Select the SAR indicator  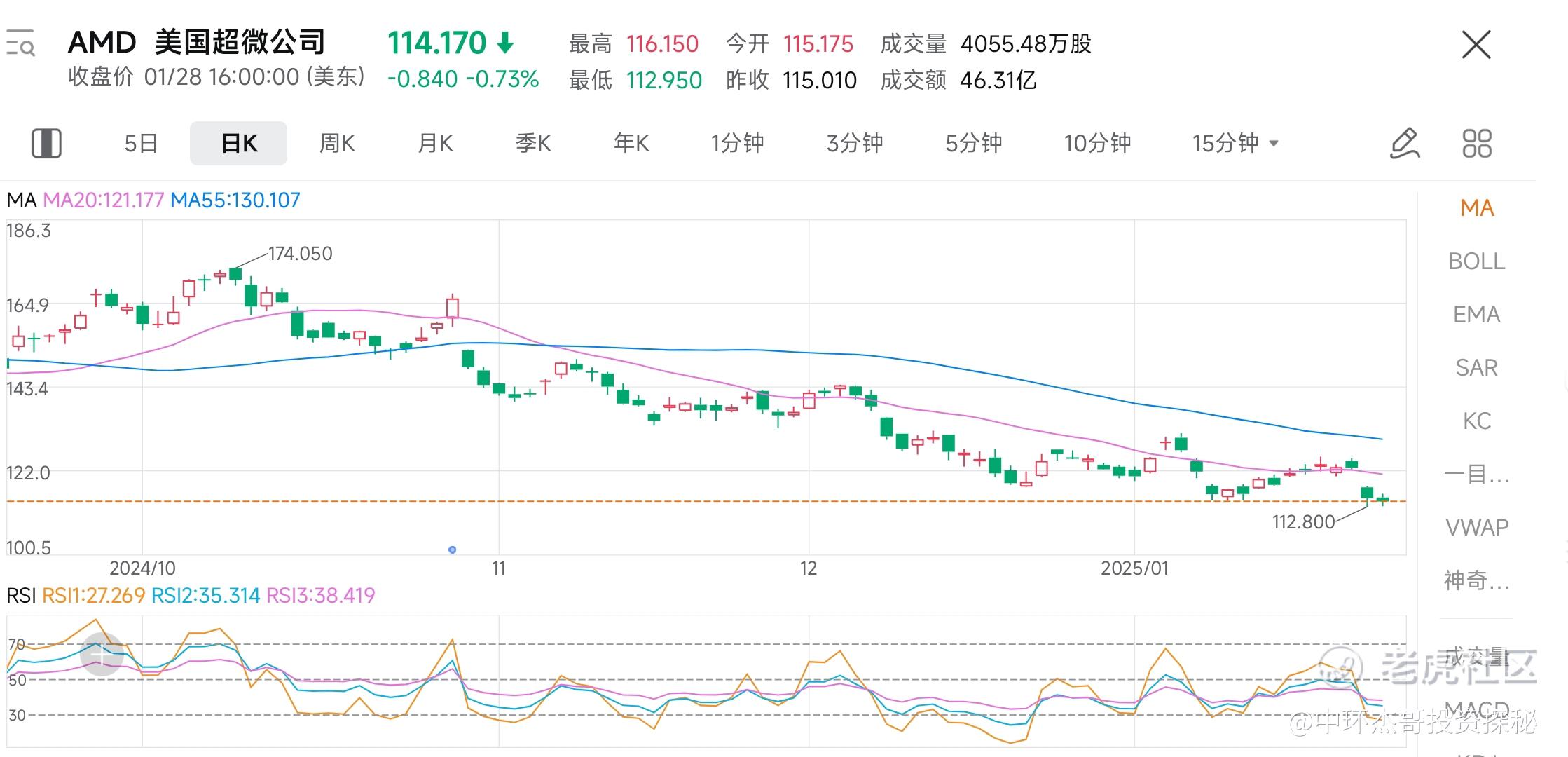(x=1477, y=368)
